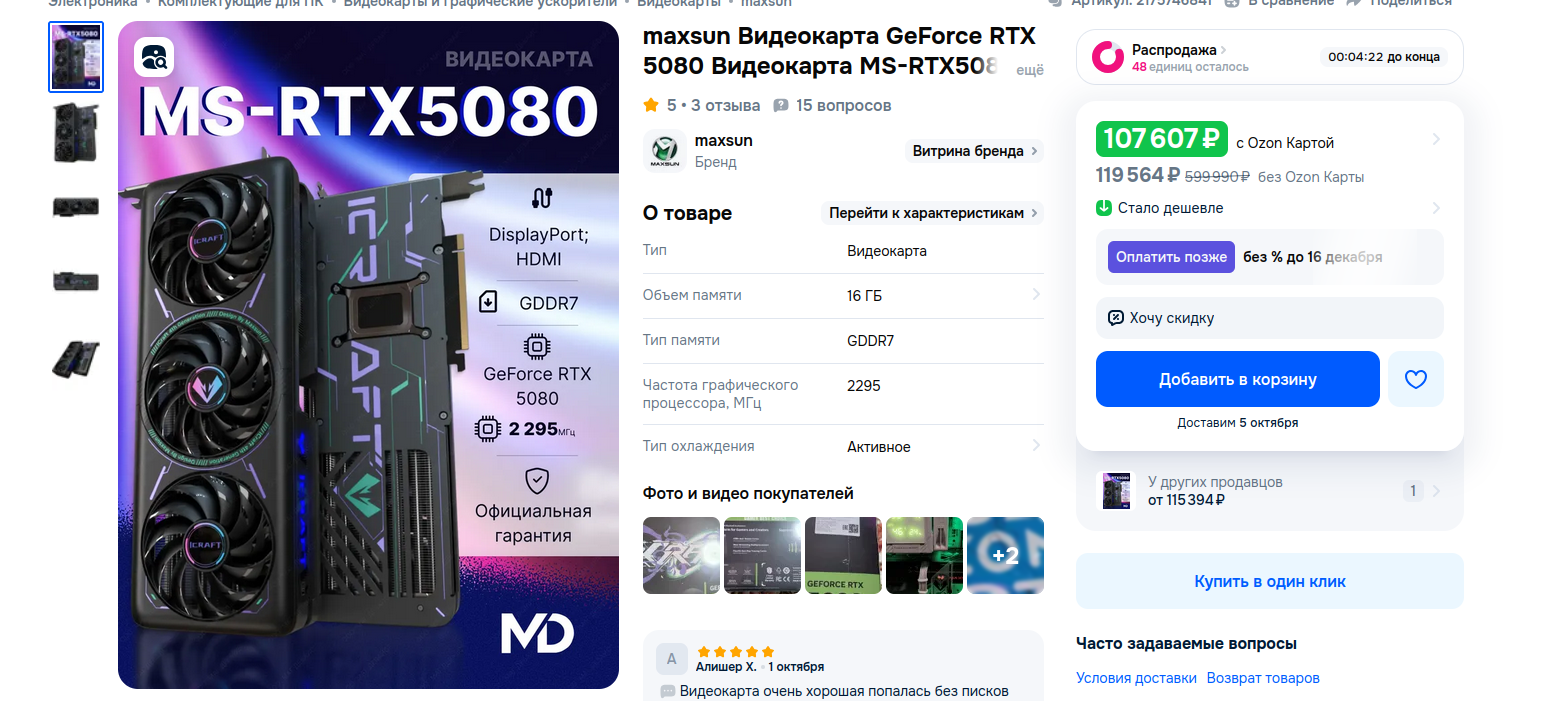Click the green Стало дешевле arrow icon
The width and height of the screenshot is (1543, 701).
pyautogui.click(x=1104, y=208)
